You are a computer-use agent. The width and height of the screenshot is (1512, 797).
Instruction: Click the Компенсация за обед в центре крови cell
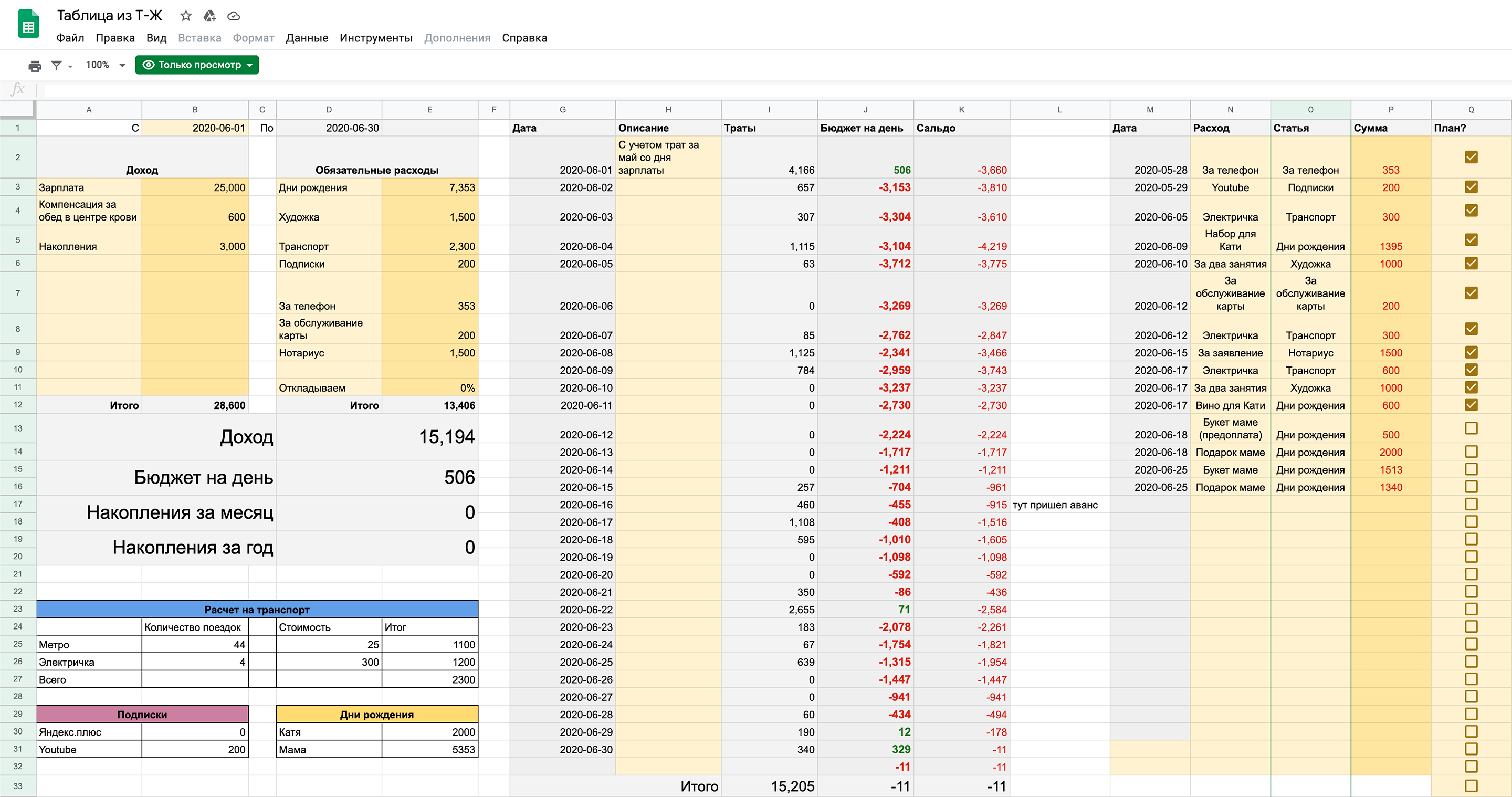coord(89,211)
